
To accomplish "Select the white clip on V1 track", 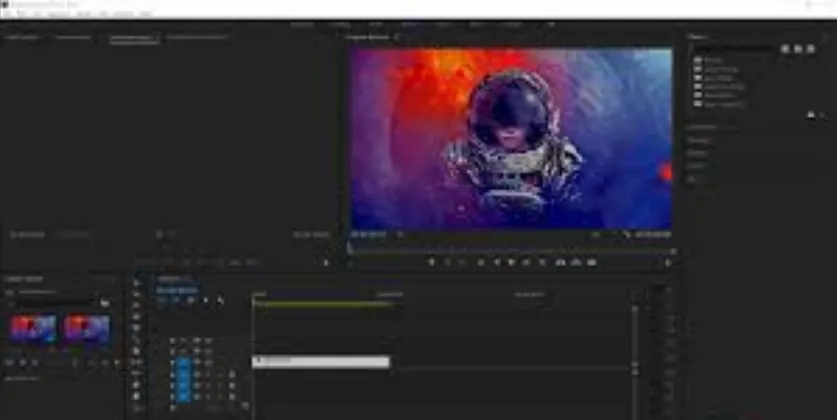I will (321, 362).
